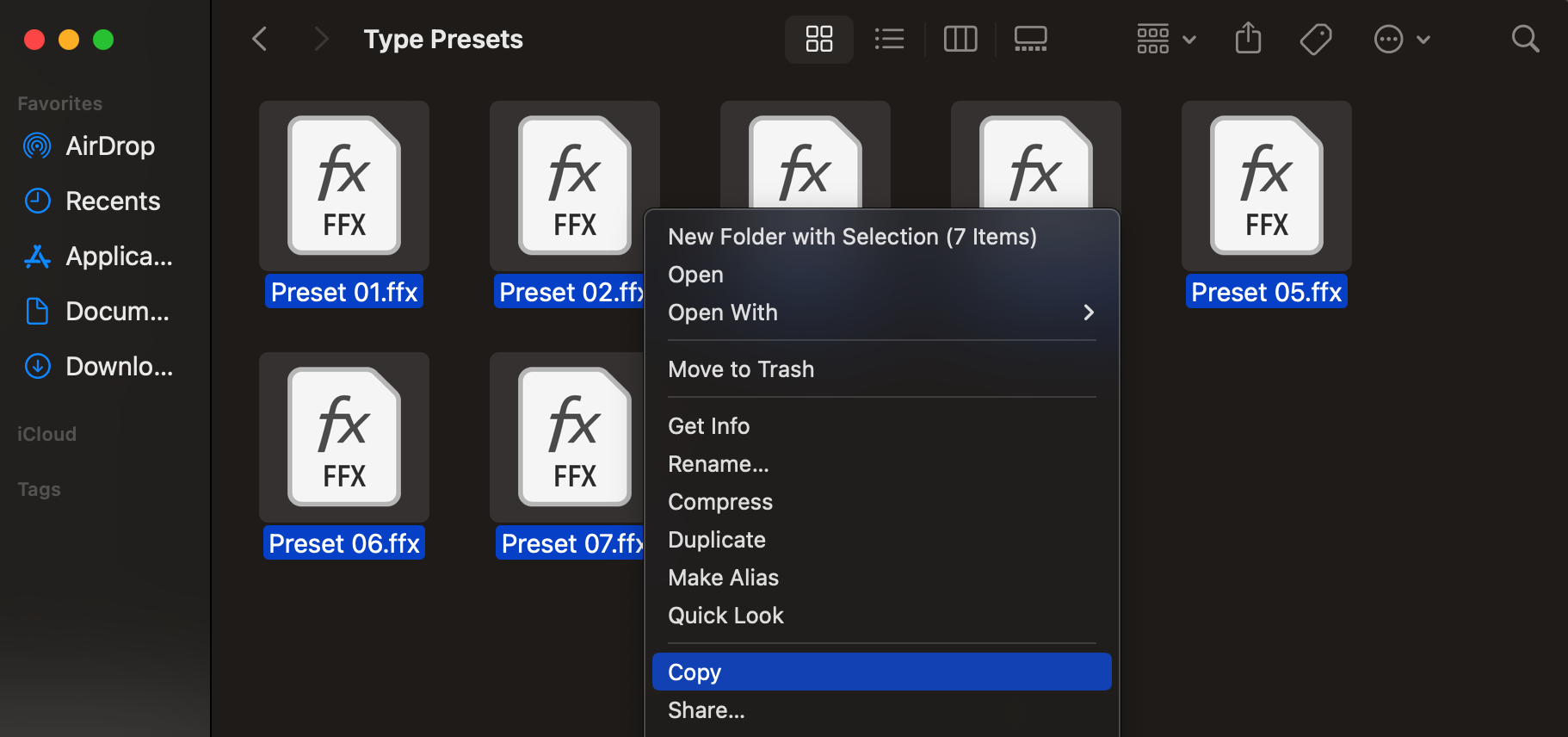Select Move to Trash menu item
Viewport: 1568px width, 737px height.
[741, 369]
